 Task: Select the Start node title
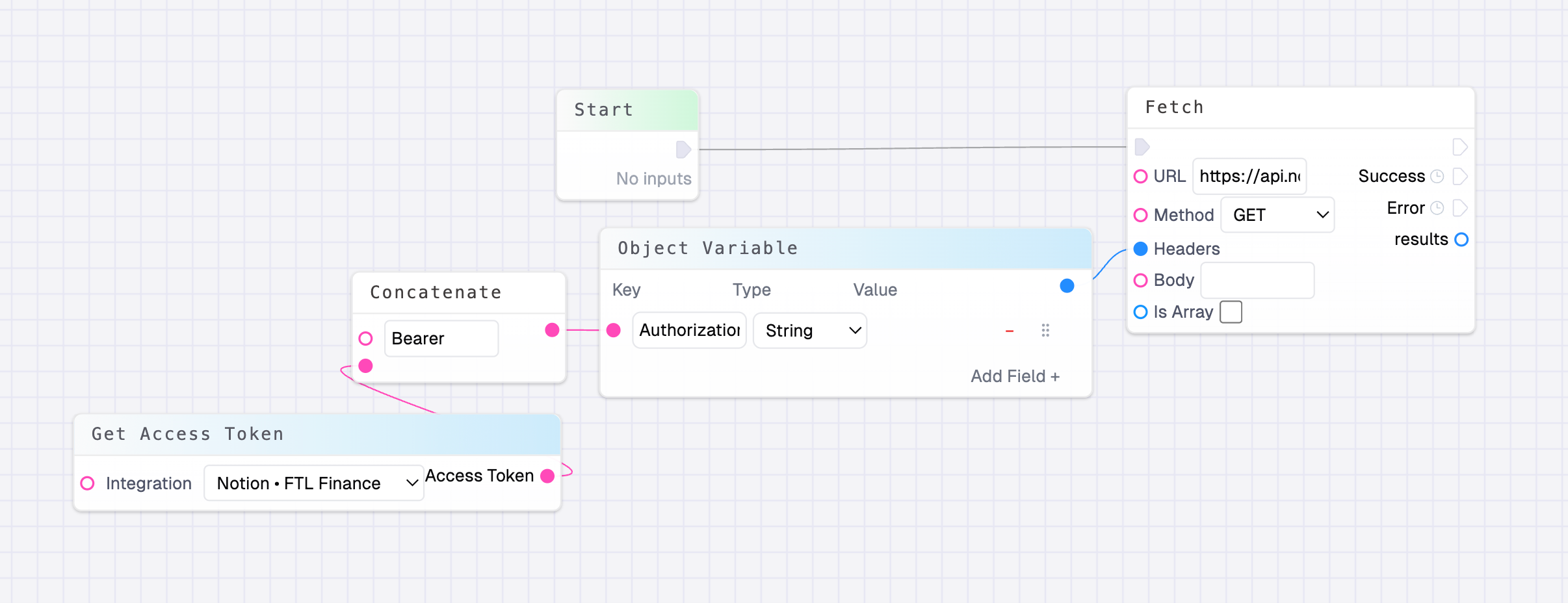pos(604,110)
